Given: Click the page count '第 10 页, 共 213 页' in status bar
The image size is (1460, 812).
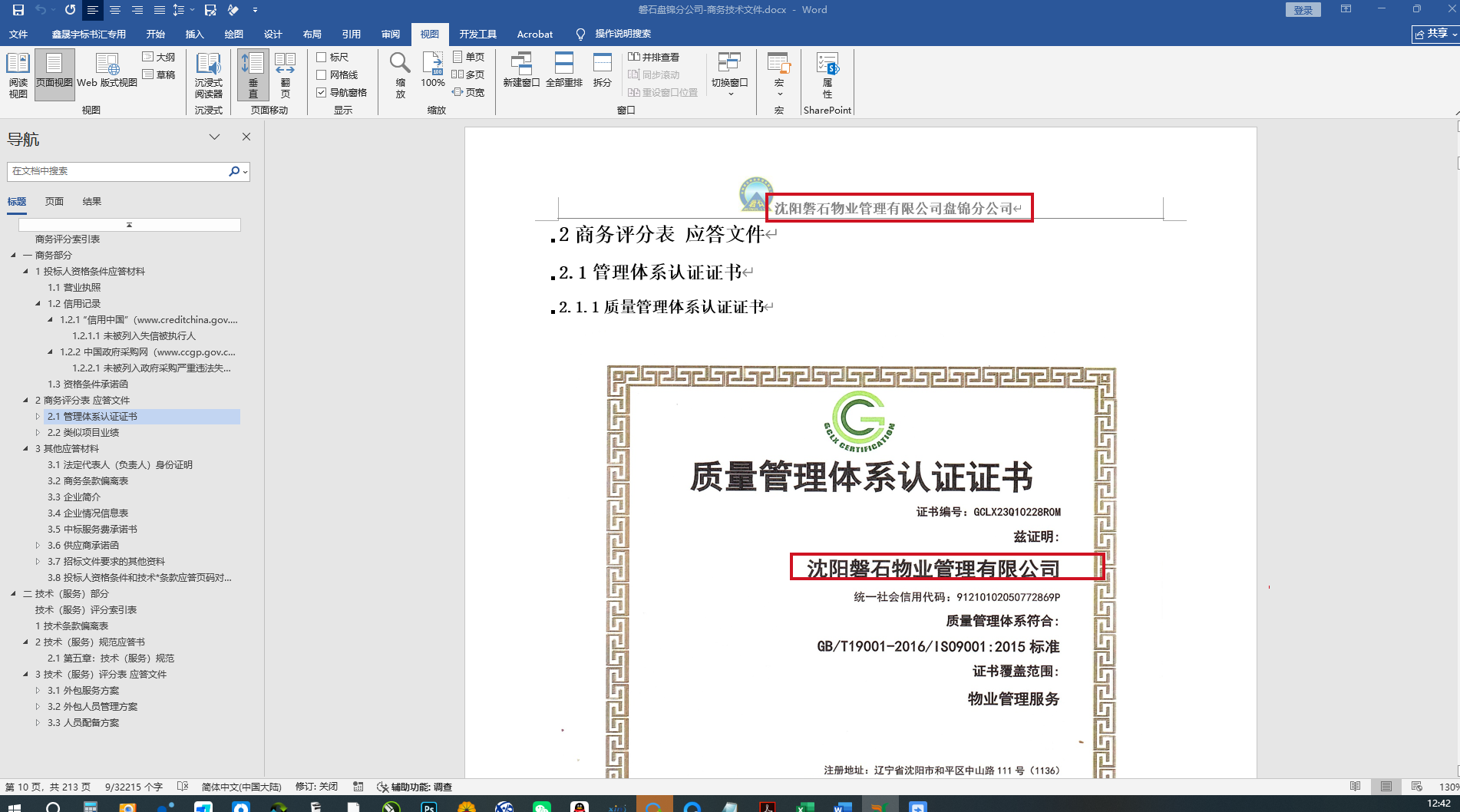Looking at the screenshot, I should pos(48,787).
